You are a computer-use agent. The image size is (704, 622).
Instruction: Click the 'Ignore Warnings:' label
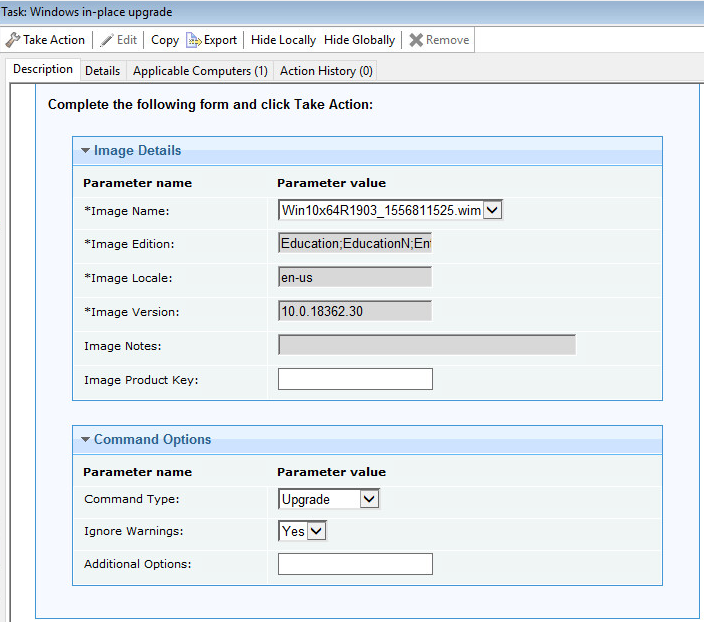(x=134, y=531)
